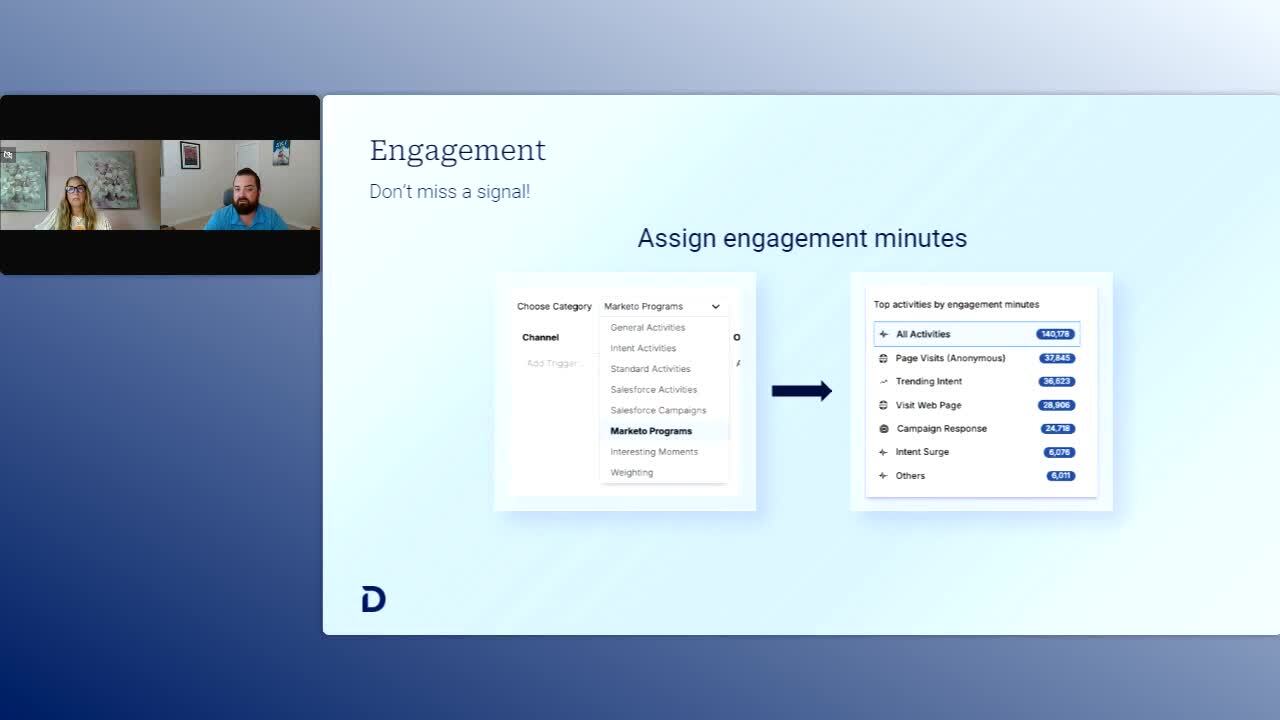Image resolution: width=1280 pixels, height=720 pixels.
Task: Click the Trending Intent line-chart icon
Action: tap(883, 381)
